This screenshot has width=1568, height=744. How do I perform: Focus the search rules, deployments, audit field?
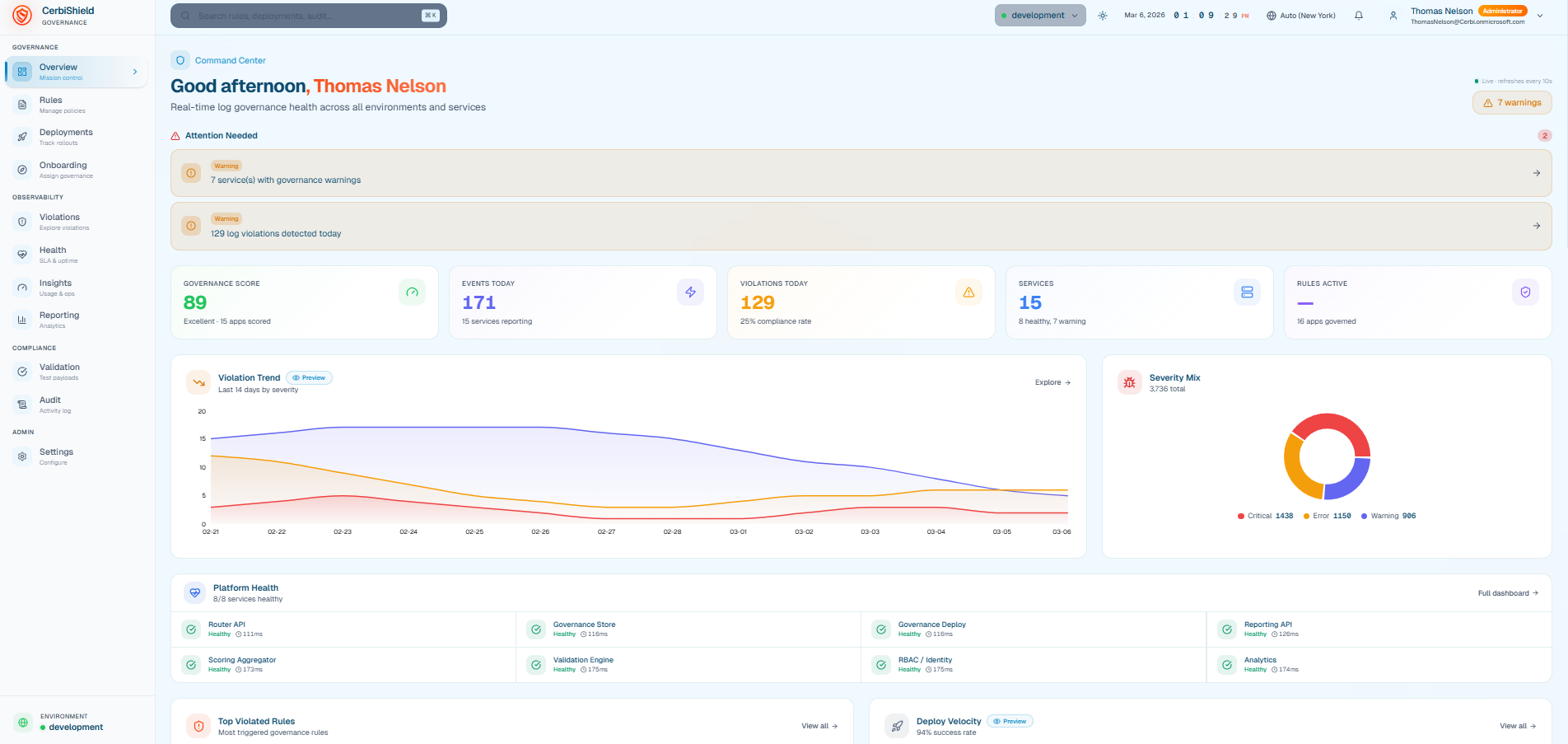pyautogui.click(x=309, y=16)
